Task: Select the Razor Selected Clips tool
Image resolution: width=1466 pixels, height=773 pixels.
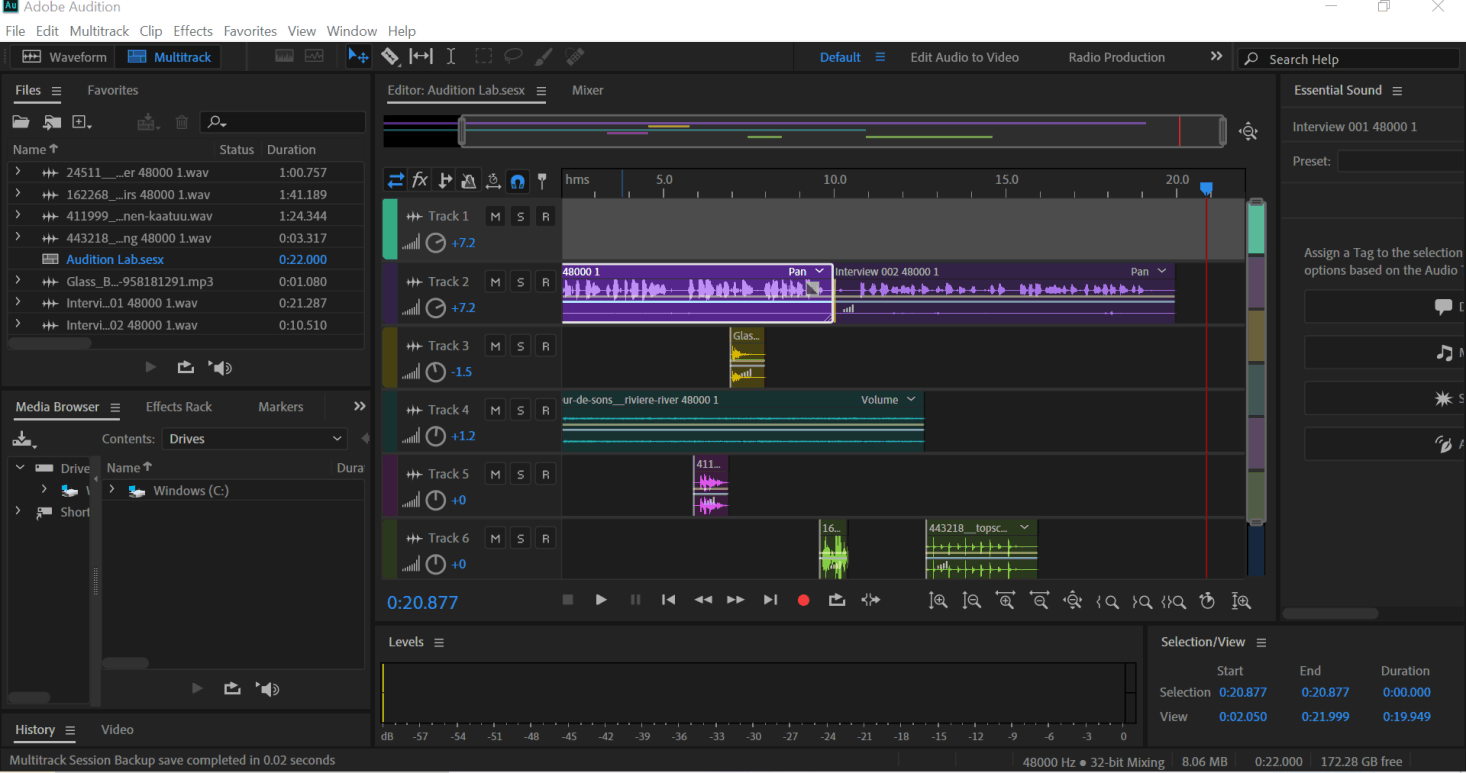Action: [390, 57]
